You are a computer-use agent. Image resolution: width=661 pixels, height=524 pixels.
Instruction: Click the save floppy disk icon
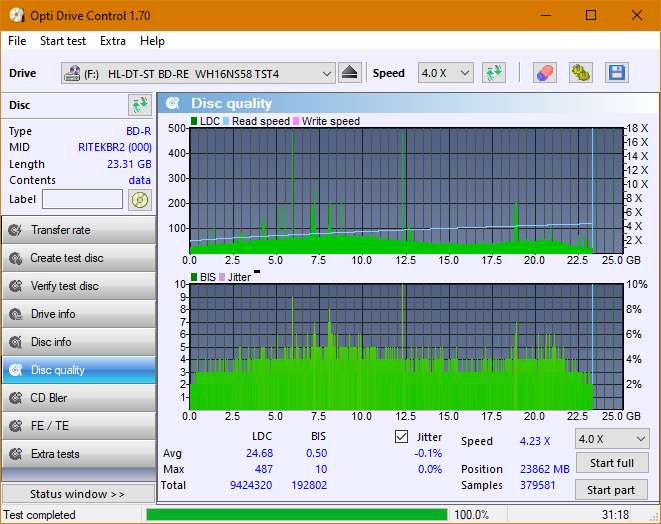point(617,73)
